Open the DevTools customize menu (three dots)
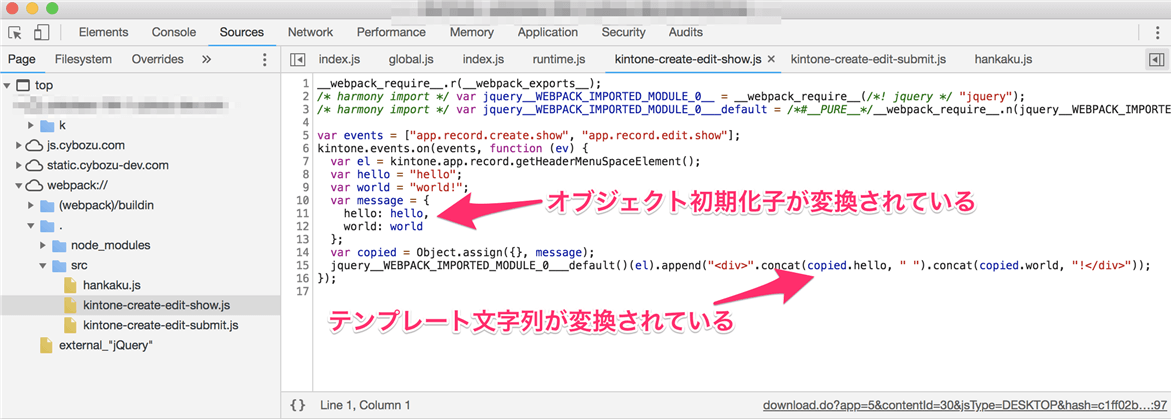 click(x=1156, y=32)
